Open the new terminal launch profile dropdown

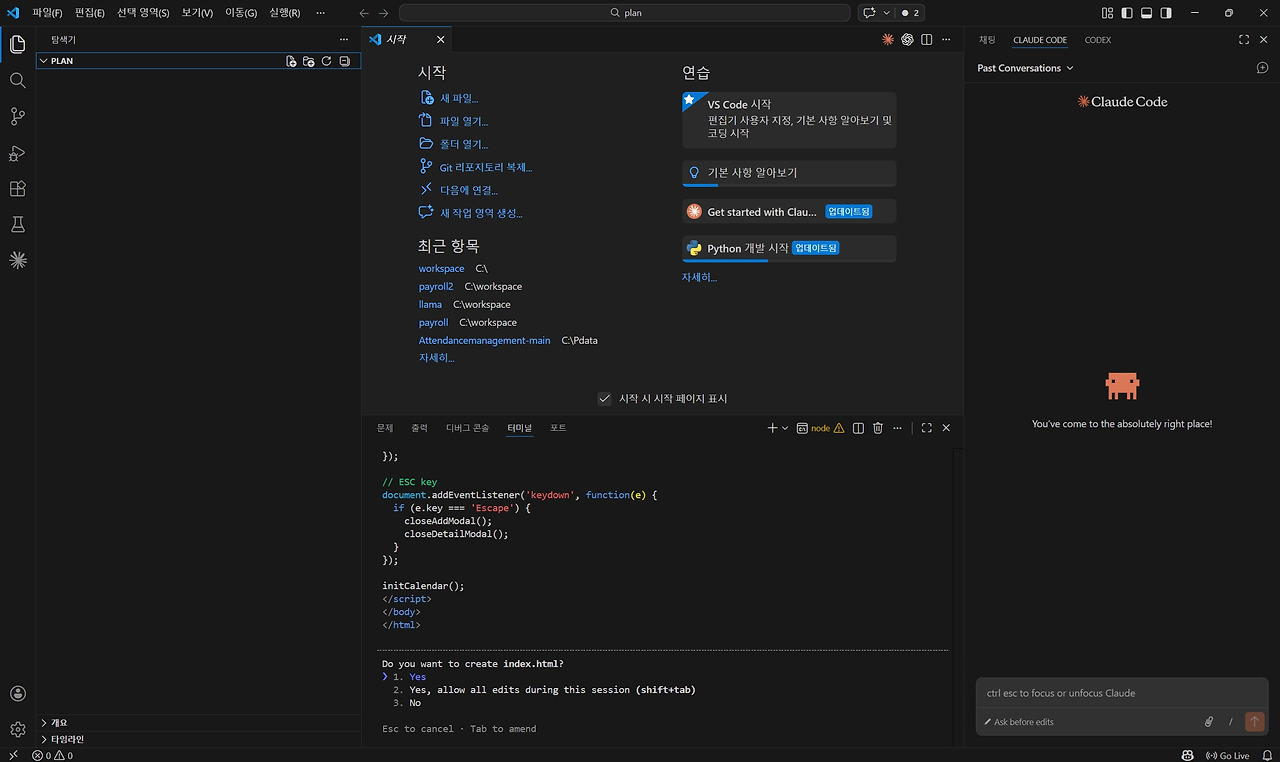pyautogui.click(x=785, y=428)
